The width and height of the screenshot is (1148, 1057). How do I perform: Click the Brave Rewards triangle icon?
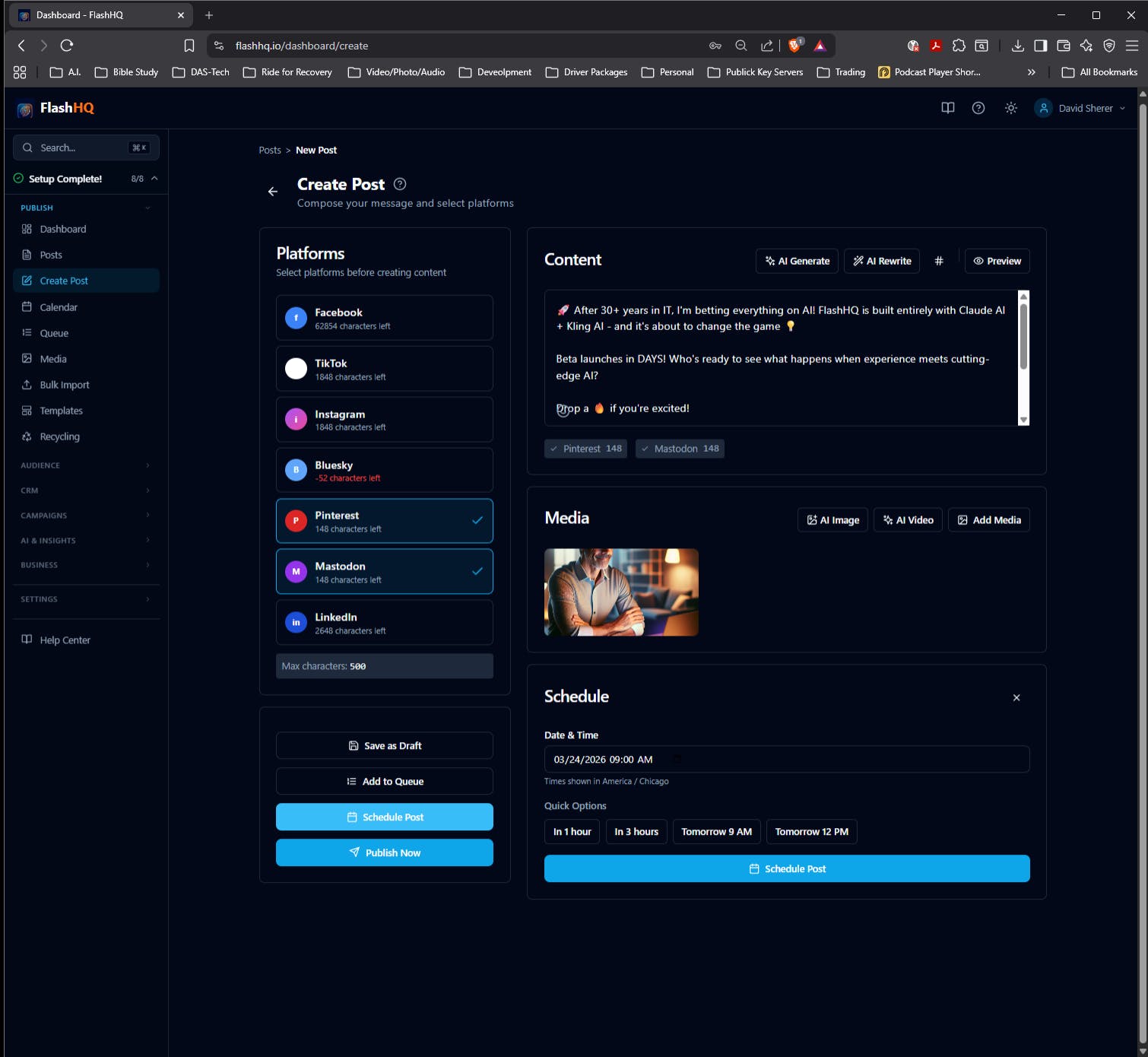tap(820, 46)
